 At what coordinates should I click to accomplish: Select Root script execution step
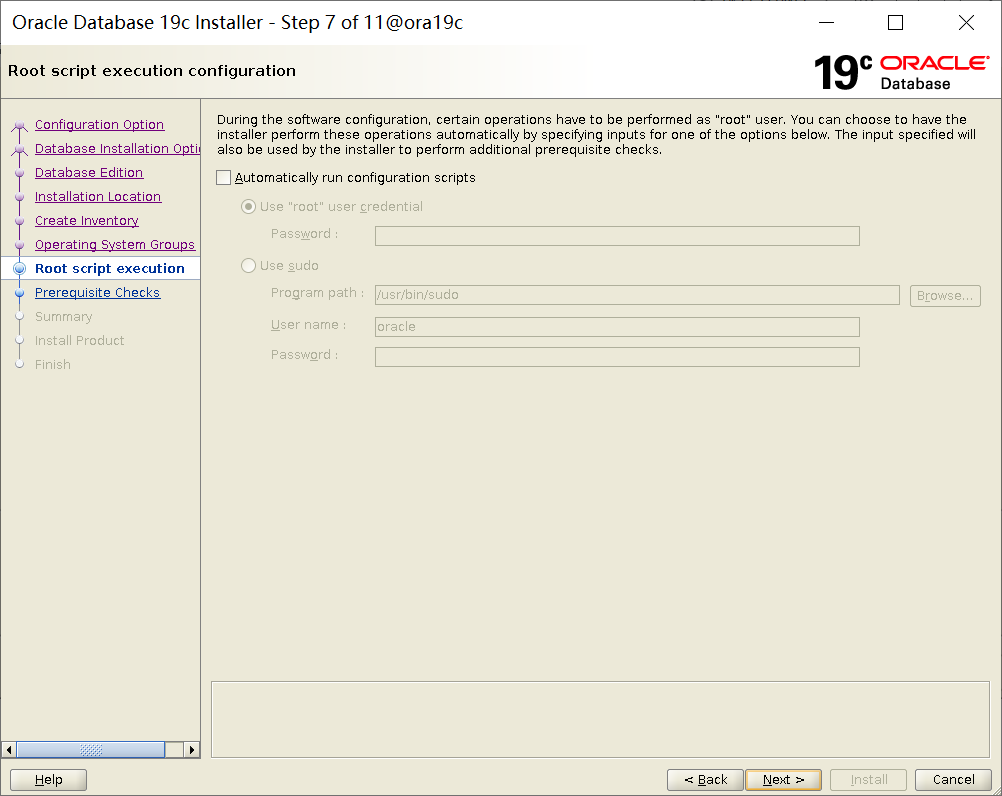click(109, 268)
